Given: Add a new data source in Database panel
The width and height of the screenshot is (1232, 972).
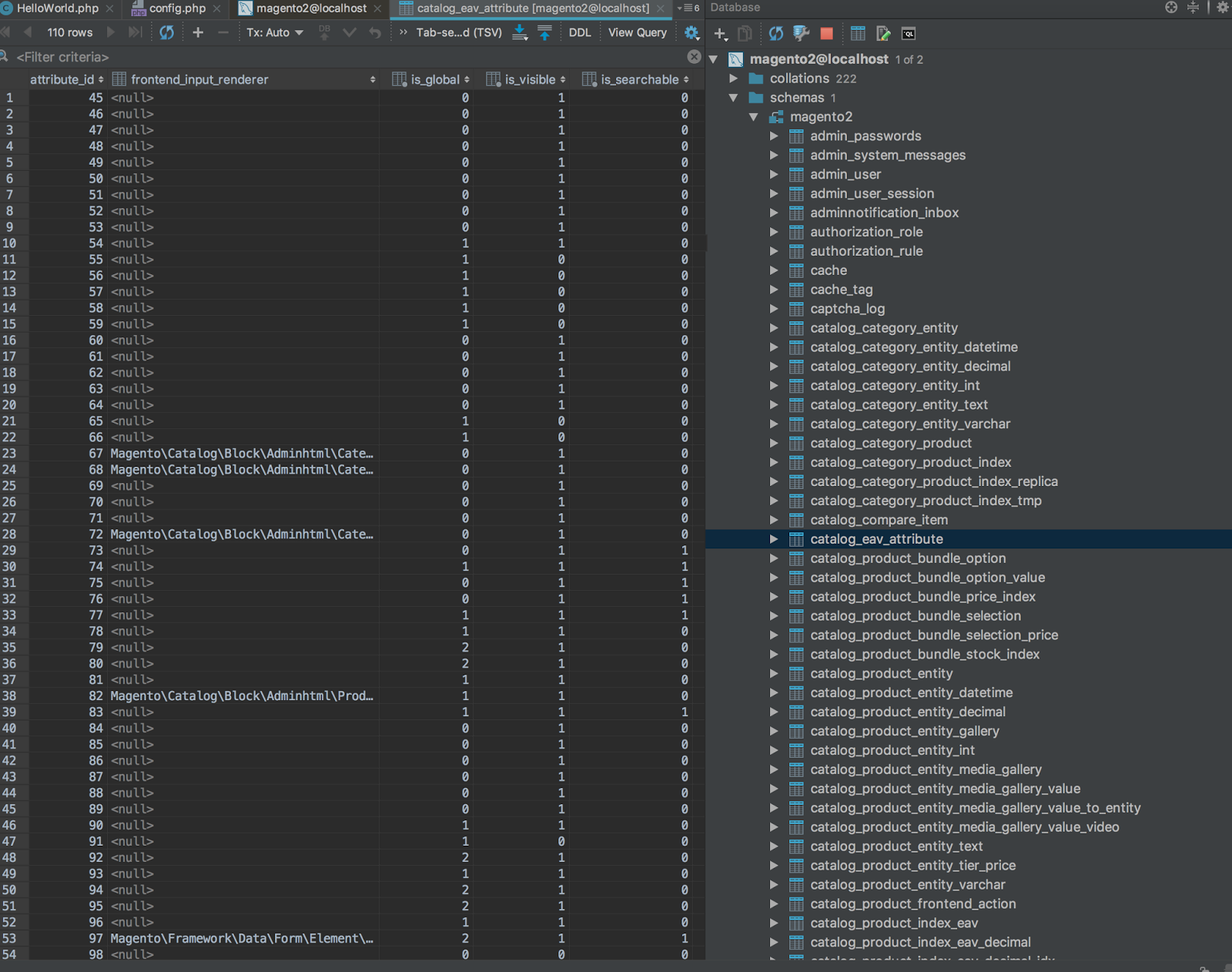Looking at the screenshot, I should [720, 33].
